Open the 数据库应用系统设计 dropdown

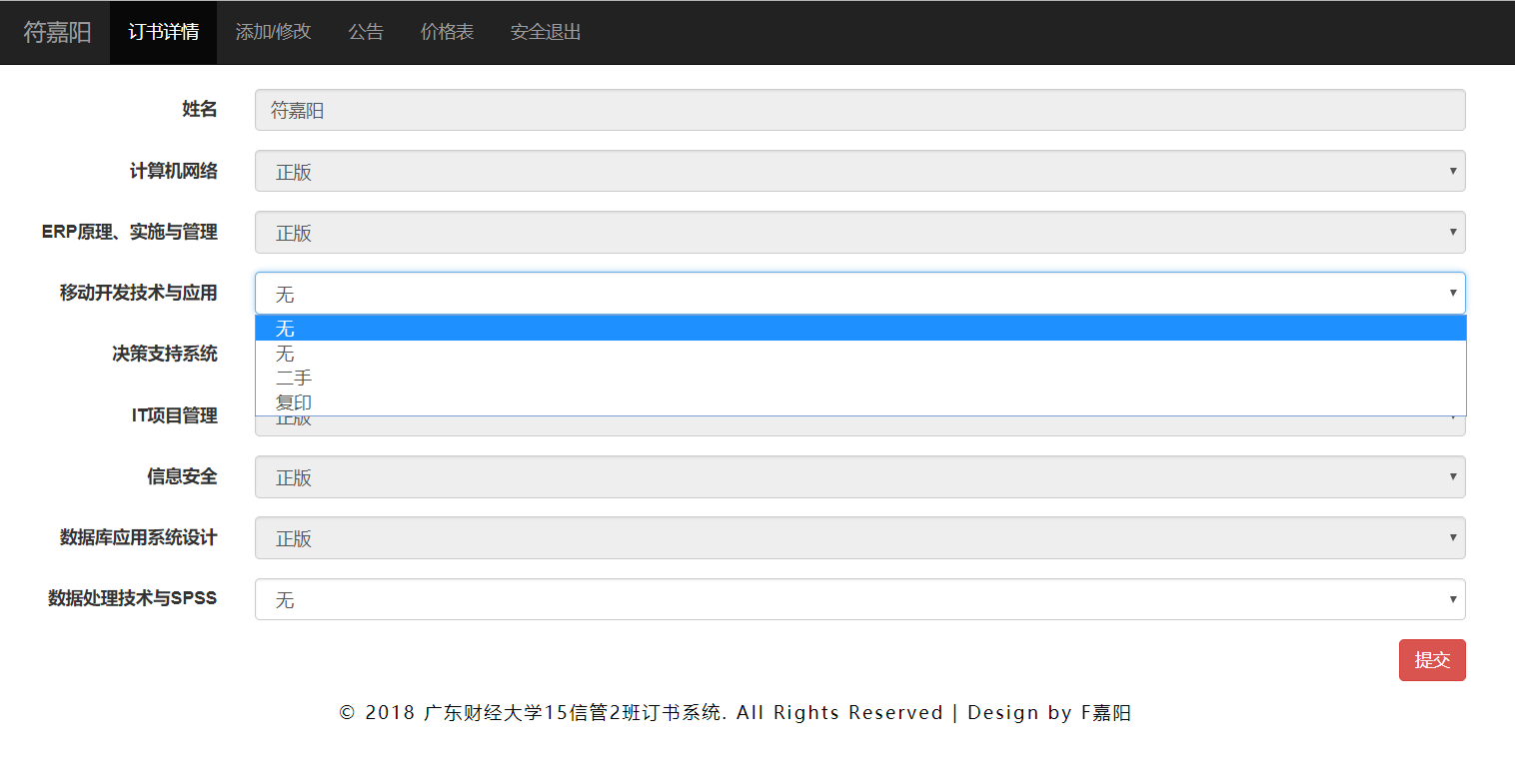click(x=859, y=538)
